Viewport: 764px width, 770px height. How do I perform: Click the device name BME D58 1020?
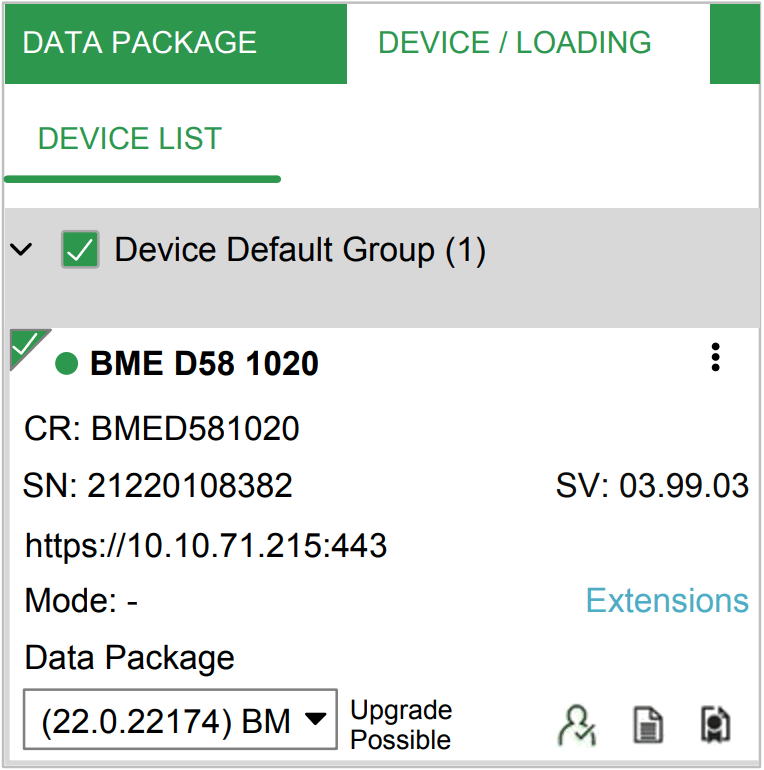point(204,363)
